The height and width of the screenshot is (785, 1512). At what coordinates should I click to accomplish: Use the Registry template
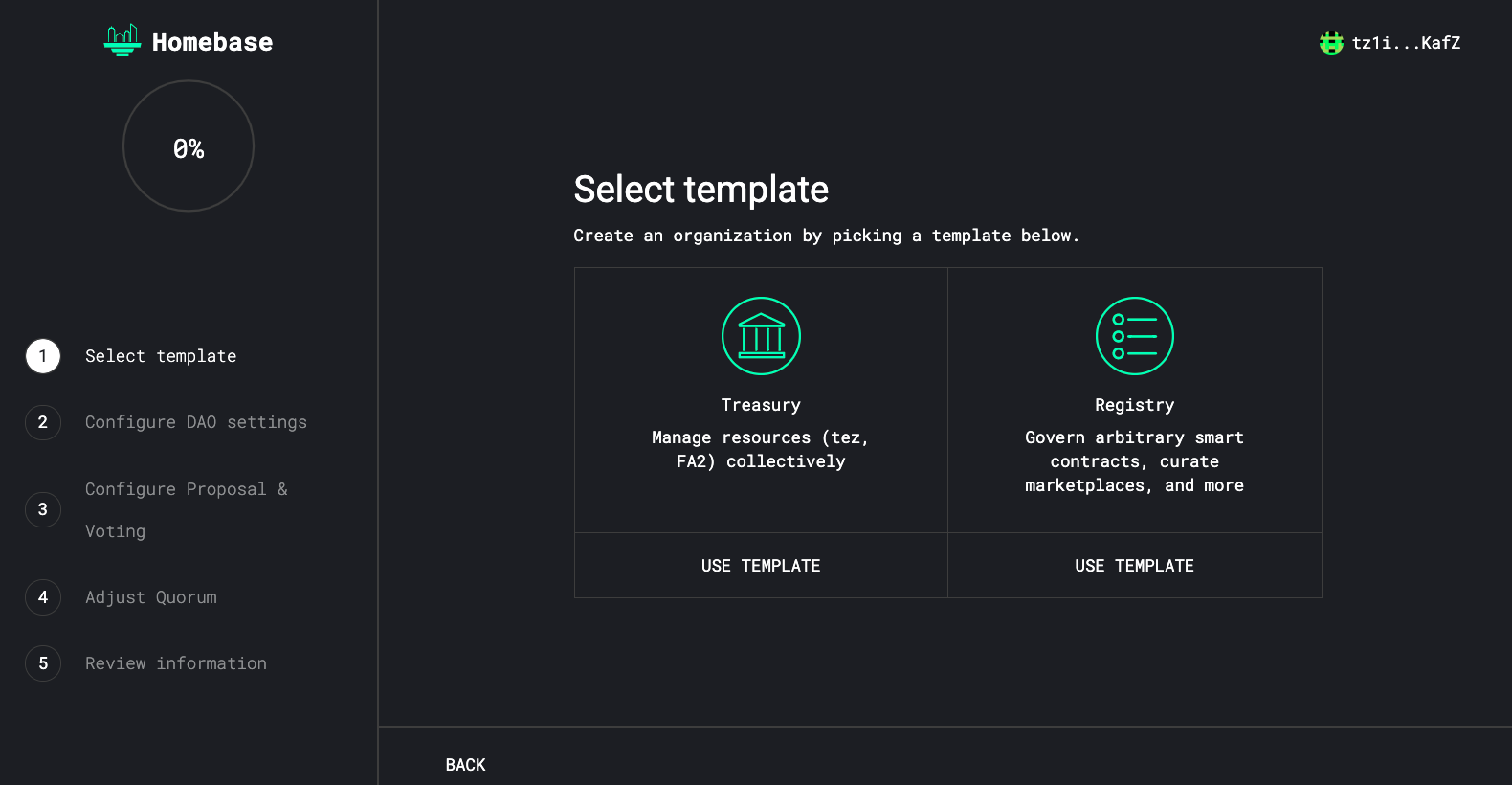(1134, 566)
